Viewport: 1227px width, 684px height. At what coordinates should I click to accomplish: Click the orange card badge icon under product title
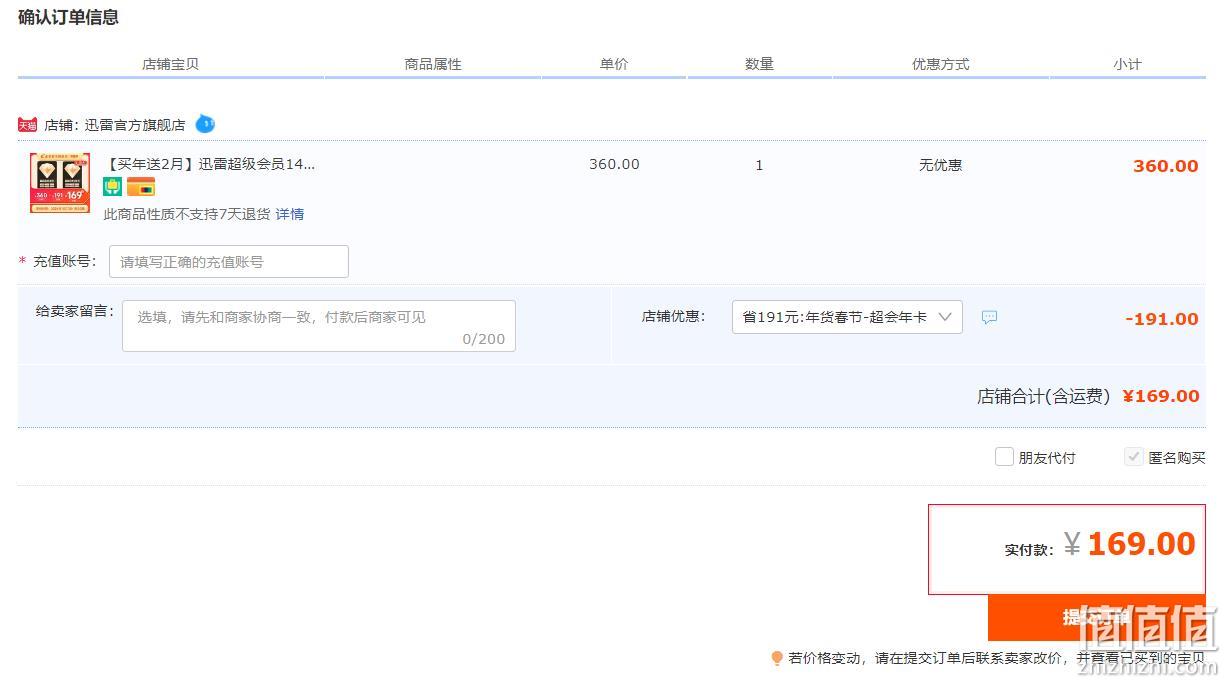pyautogui.click(x=141, y=187)
